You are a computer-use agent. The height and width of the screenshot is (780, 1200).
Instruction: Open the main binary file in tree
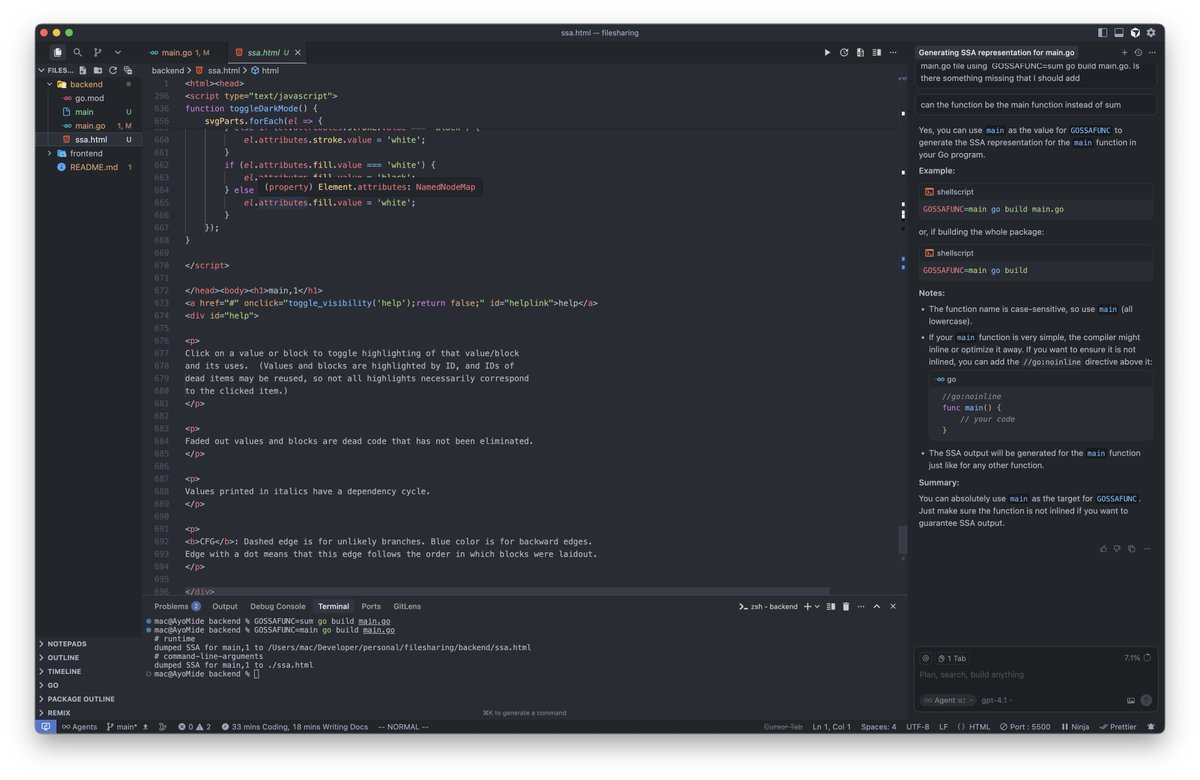coord(89,112)
